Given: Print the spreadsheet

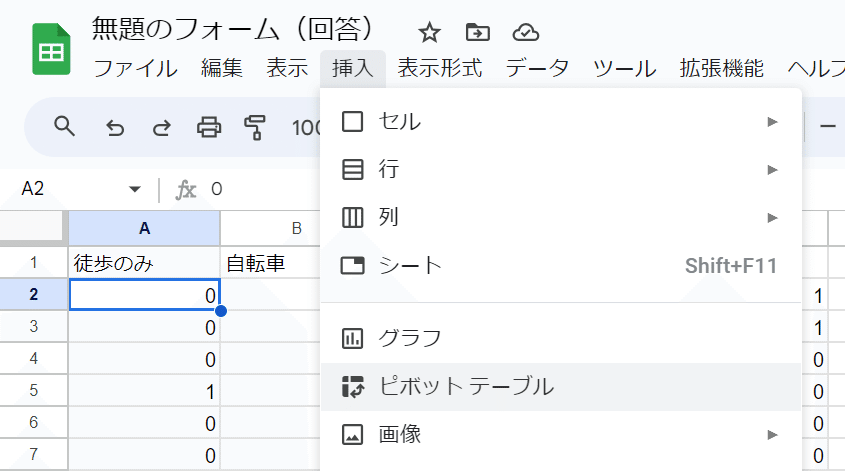Looking at the screenshot, I should pyautogui.click(x=208, y=127).
